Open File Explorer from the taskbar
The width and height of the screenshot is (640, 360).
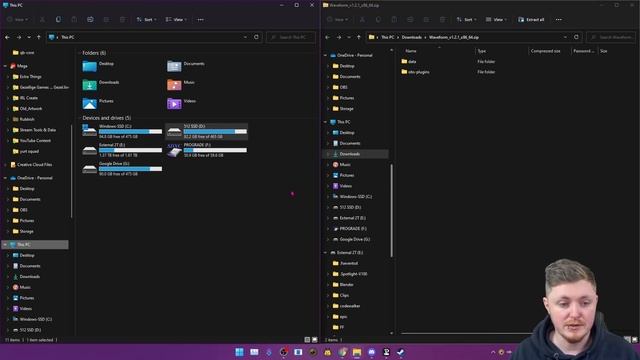[x=357, y=352]
